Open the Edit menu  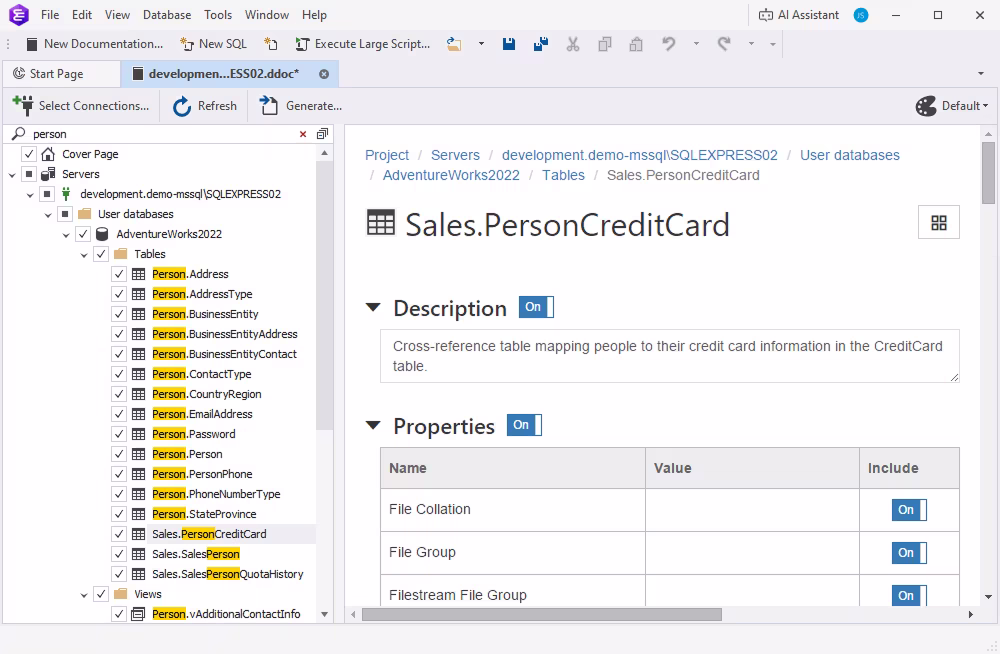[82, 15]
